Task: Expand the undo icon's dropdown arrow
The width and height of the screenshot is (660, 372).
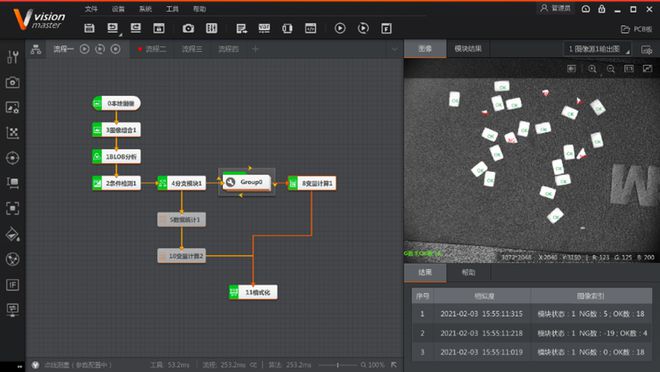Action: coord(120,35)
